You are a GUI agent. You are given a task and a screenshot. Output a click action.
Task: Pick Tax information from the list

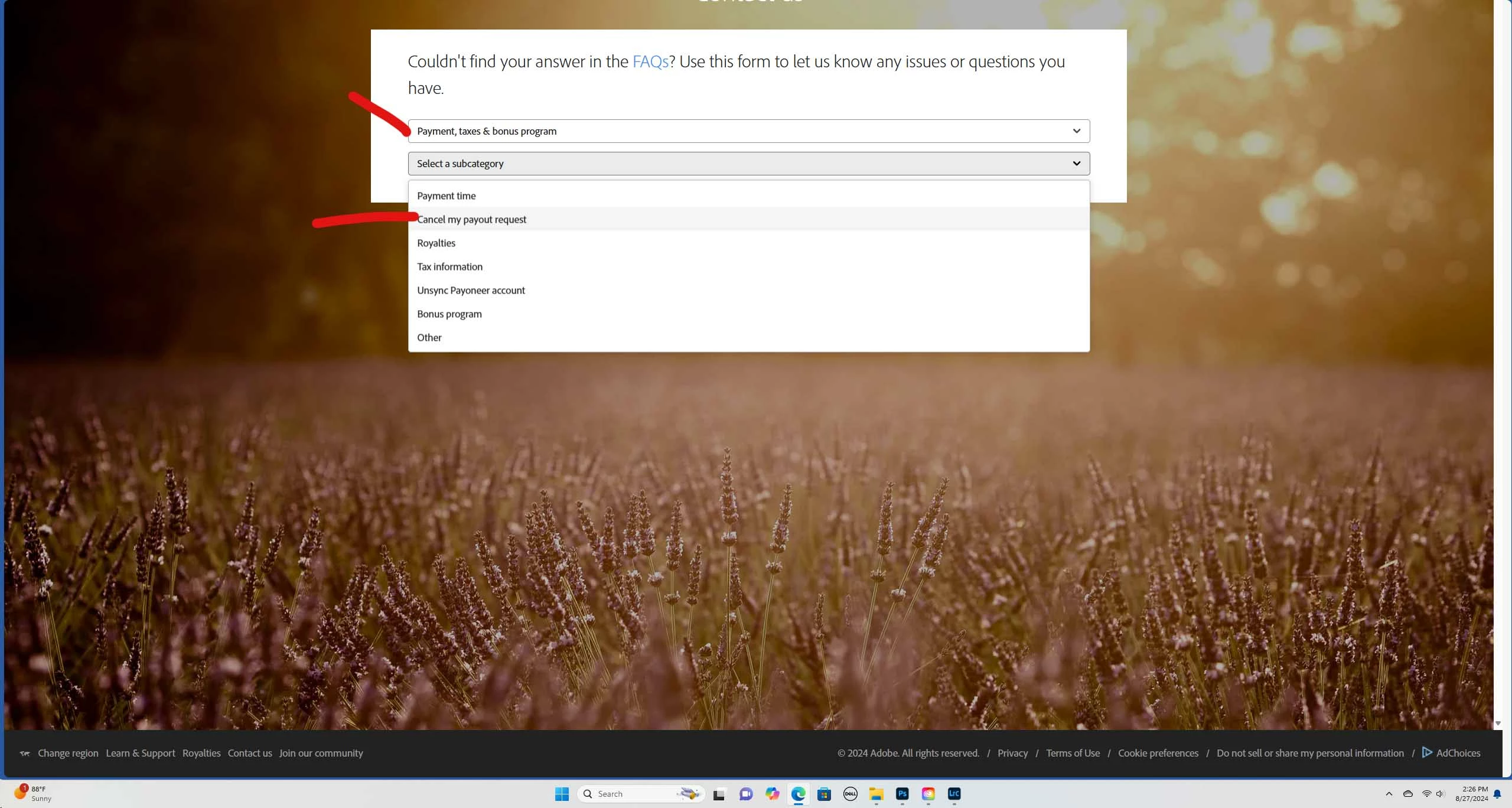[x=449, y=266]
